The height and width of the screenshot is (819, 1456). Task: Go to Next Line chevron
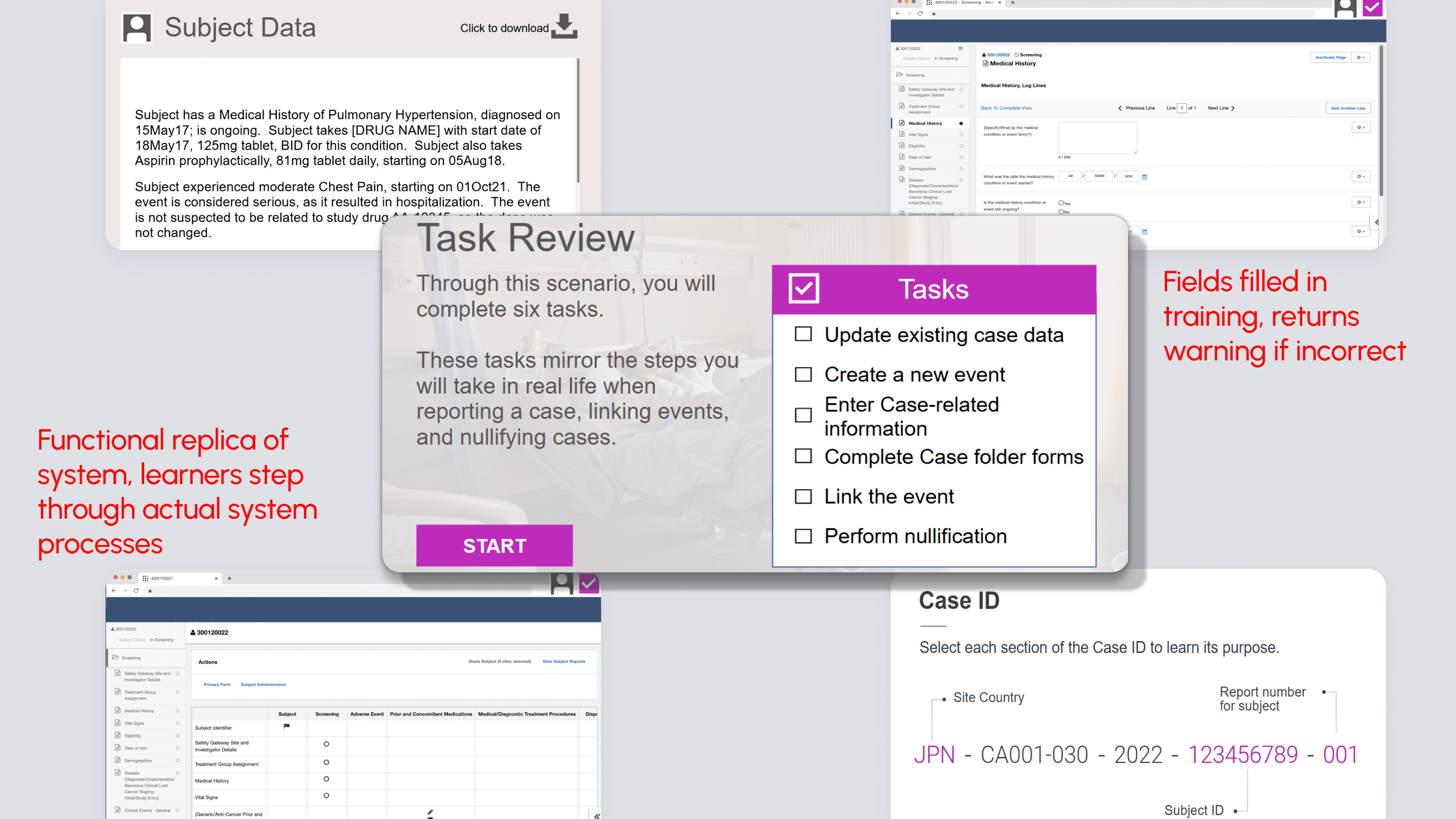[x=1233, y=108]
